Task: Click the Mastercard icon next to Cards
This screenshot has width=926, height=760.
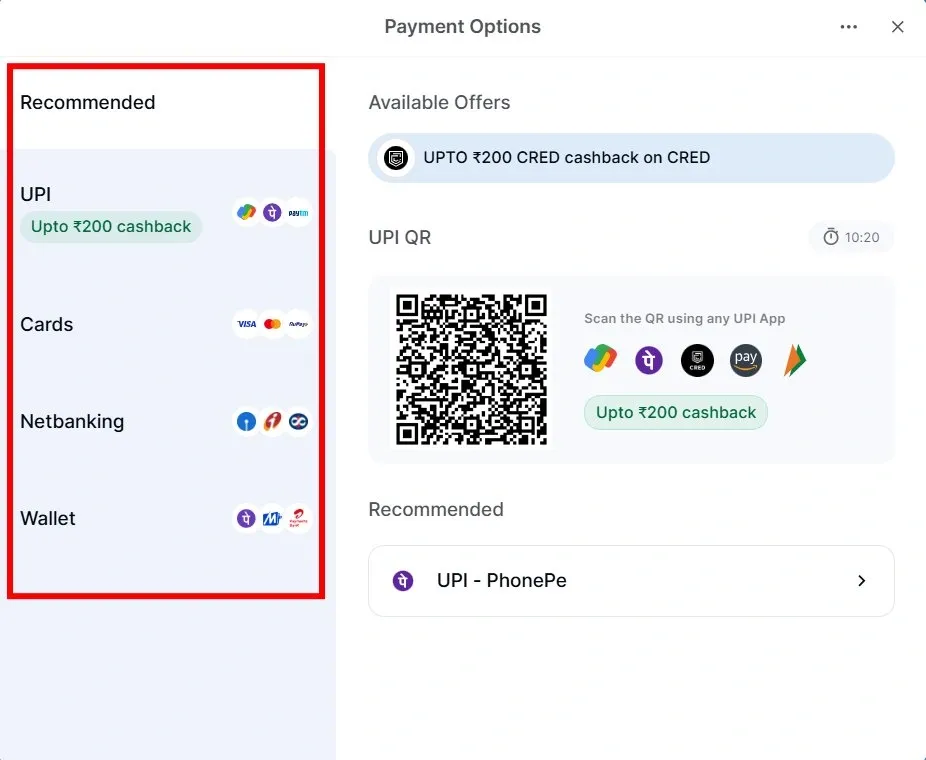Action: [x=271, y=324]
